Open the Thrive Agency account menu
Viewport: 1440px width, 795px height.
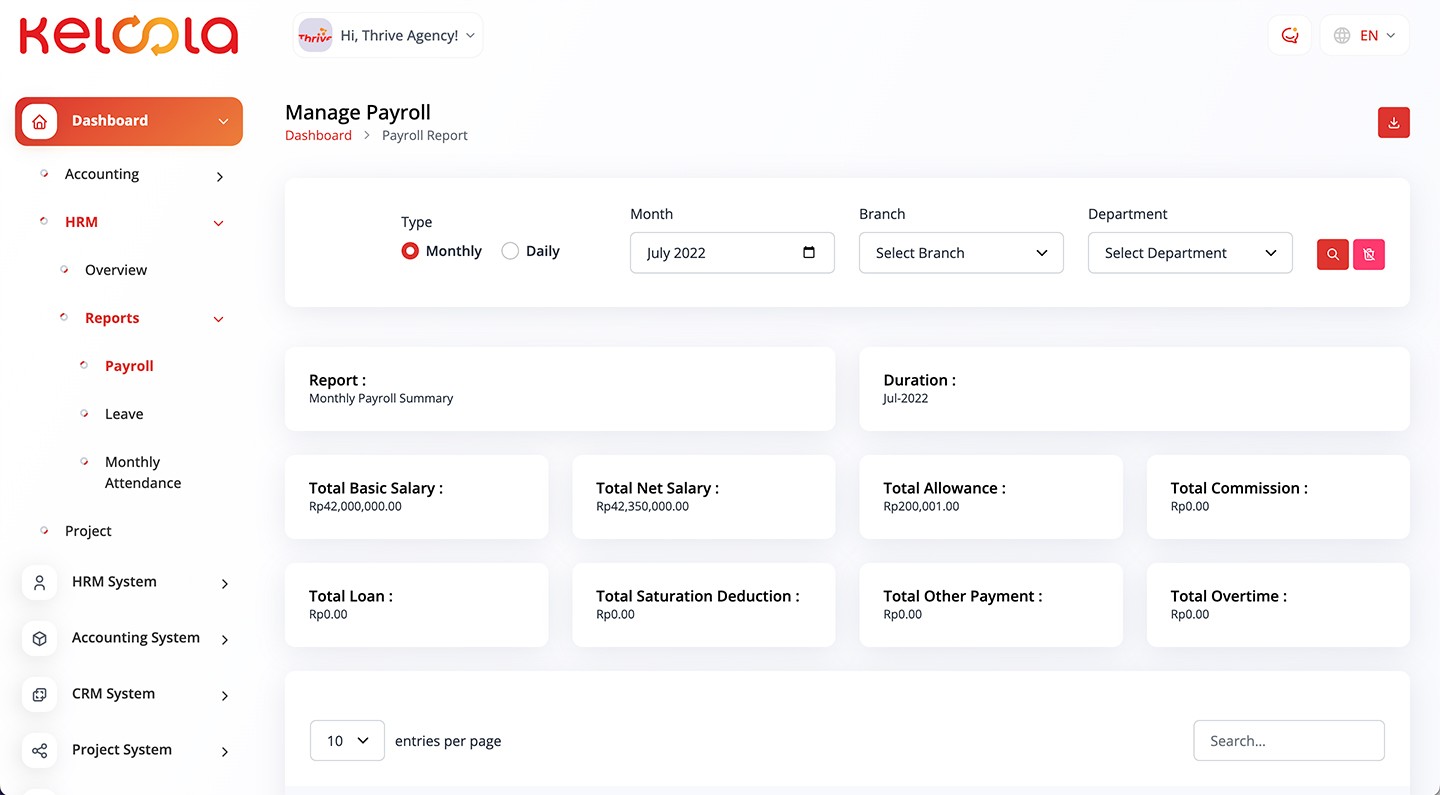point(388,36)
